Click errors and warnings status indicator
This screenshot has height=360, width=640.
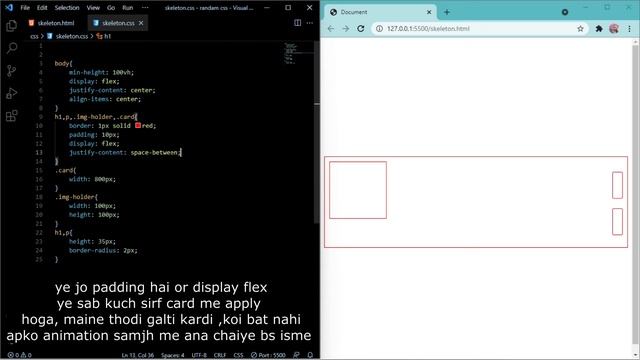[19, 355]
